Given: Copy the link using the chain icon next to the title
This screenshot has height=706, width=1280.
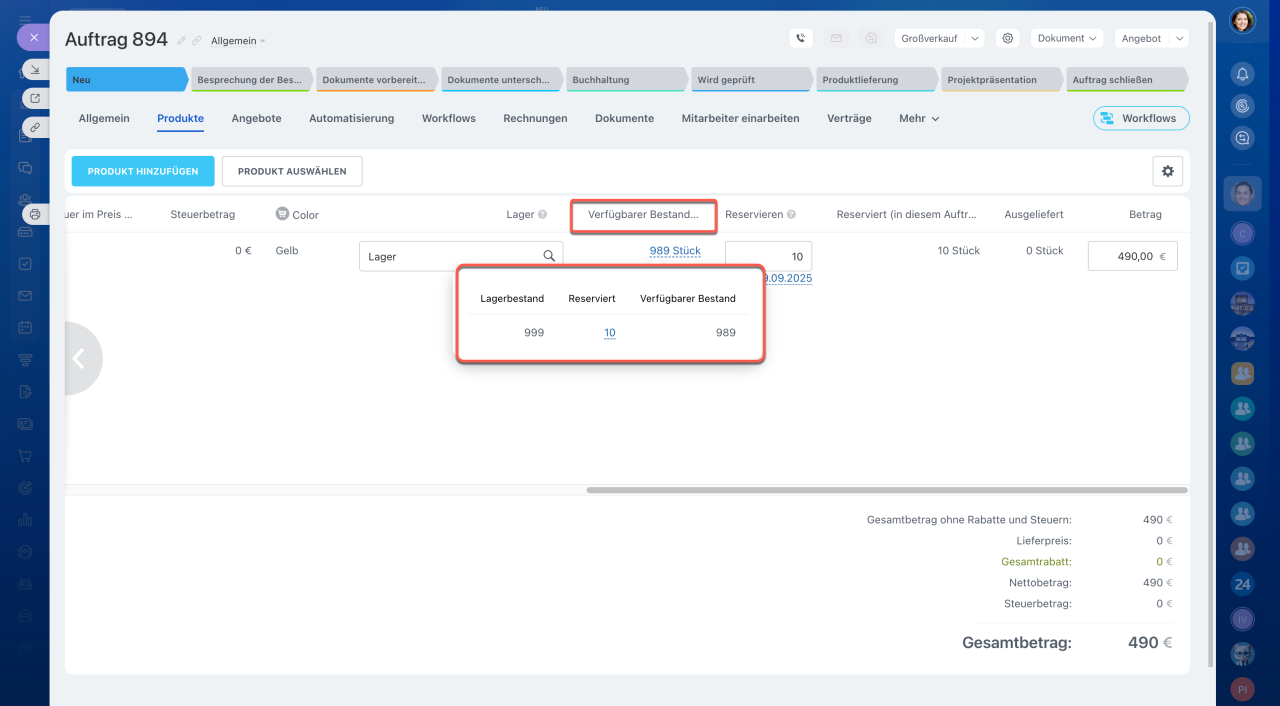Looking at the screenshot, I should coord(197,41).
